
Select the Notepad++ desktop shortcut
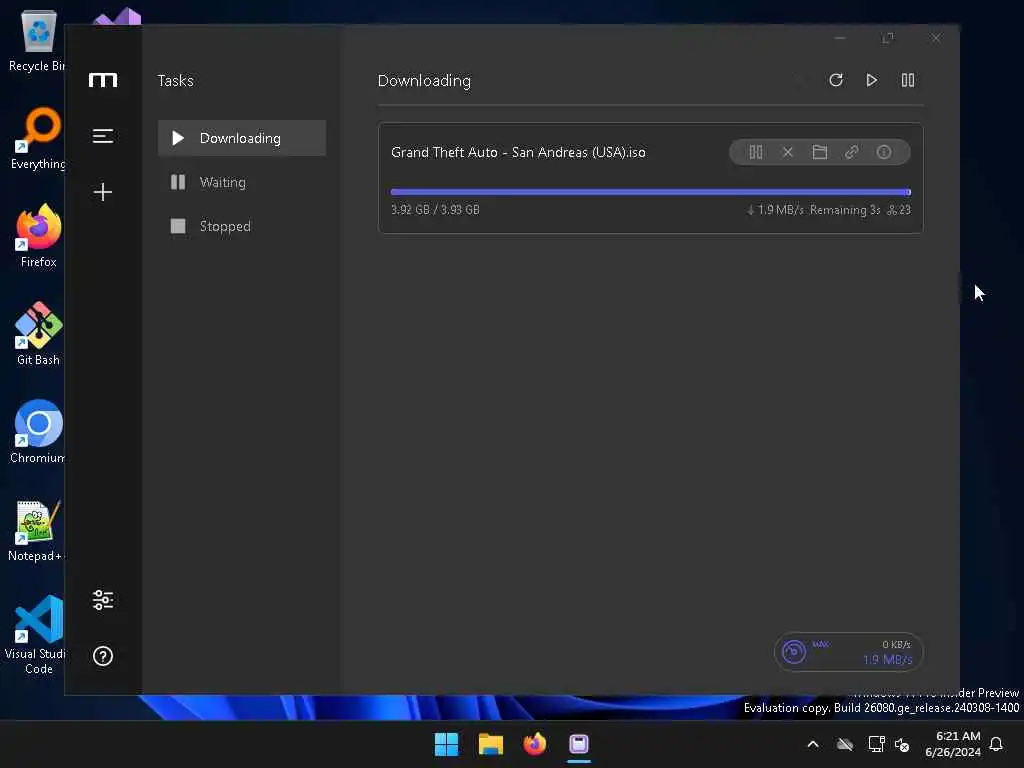(37, 531)
